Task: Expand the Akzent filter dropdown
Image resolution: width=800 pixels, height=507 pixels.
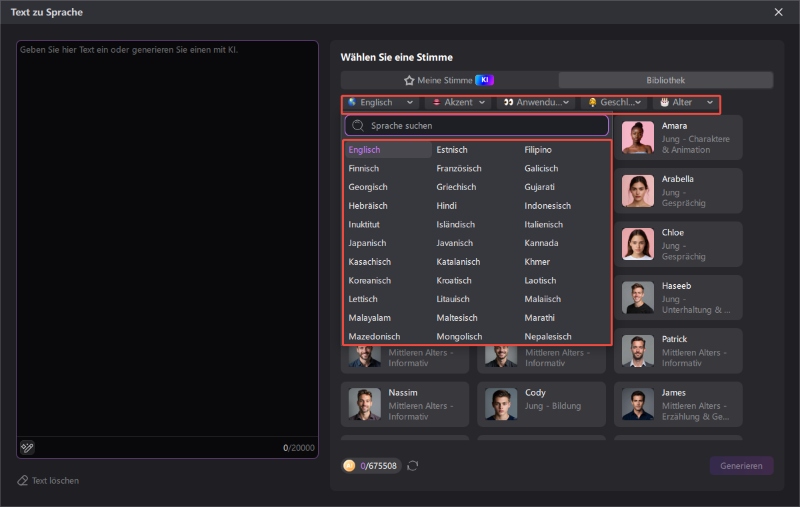Action: (458, 102)
